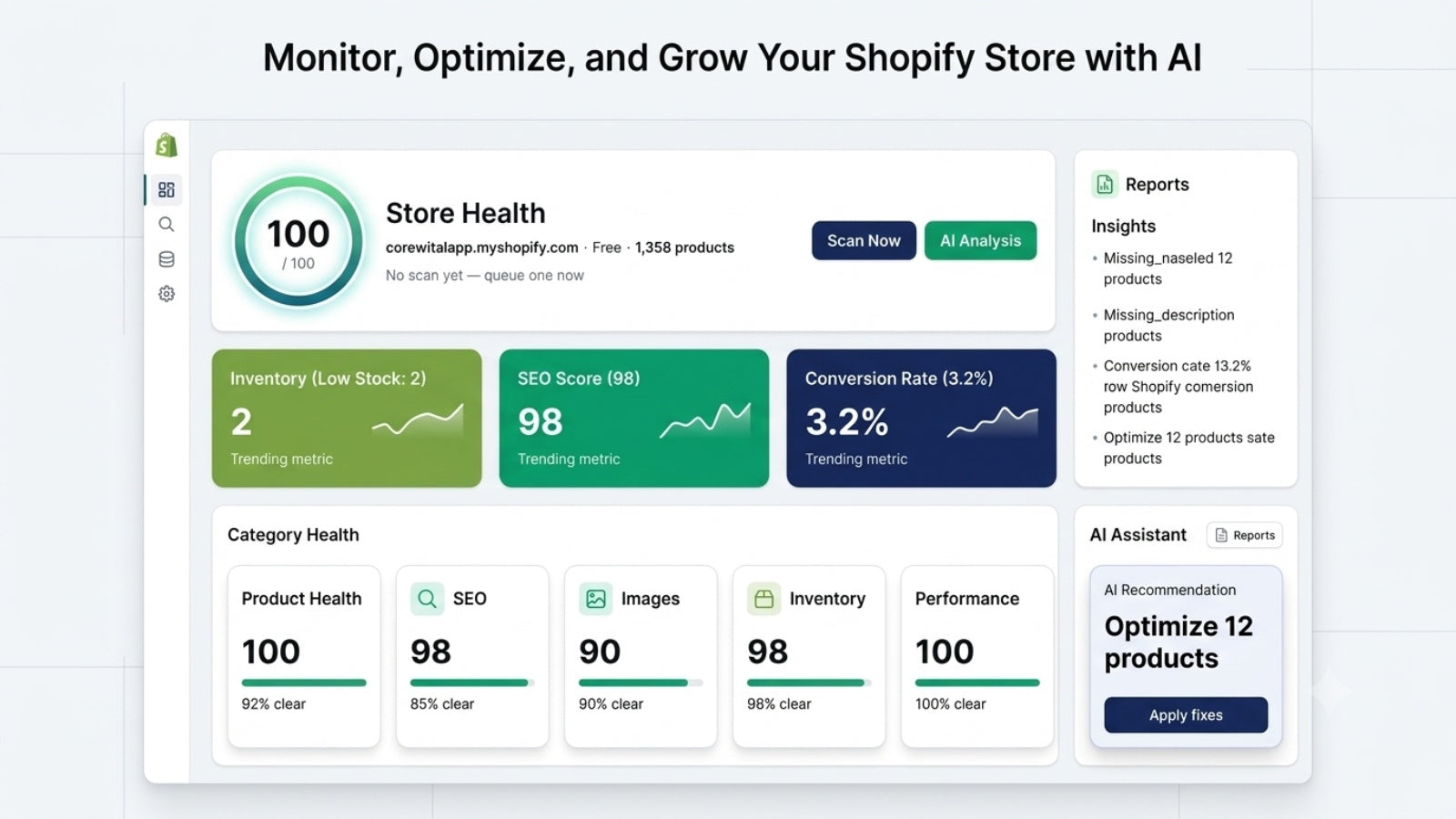The width and height of the screenshot is (1456, 819).
Task: Apply fixes from AI Recommendation
Action: click(1186, 715)
